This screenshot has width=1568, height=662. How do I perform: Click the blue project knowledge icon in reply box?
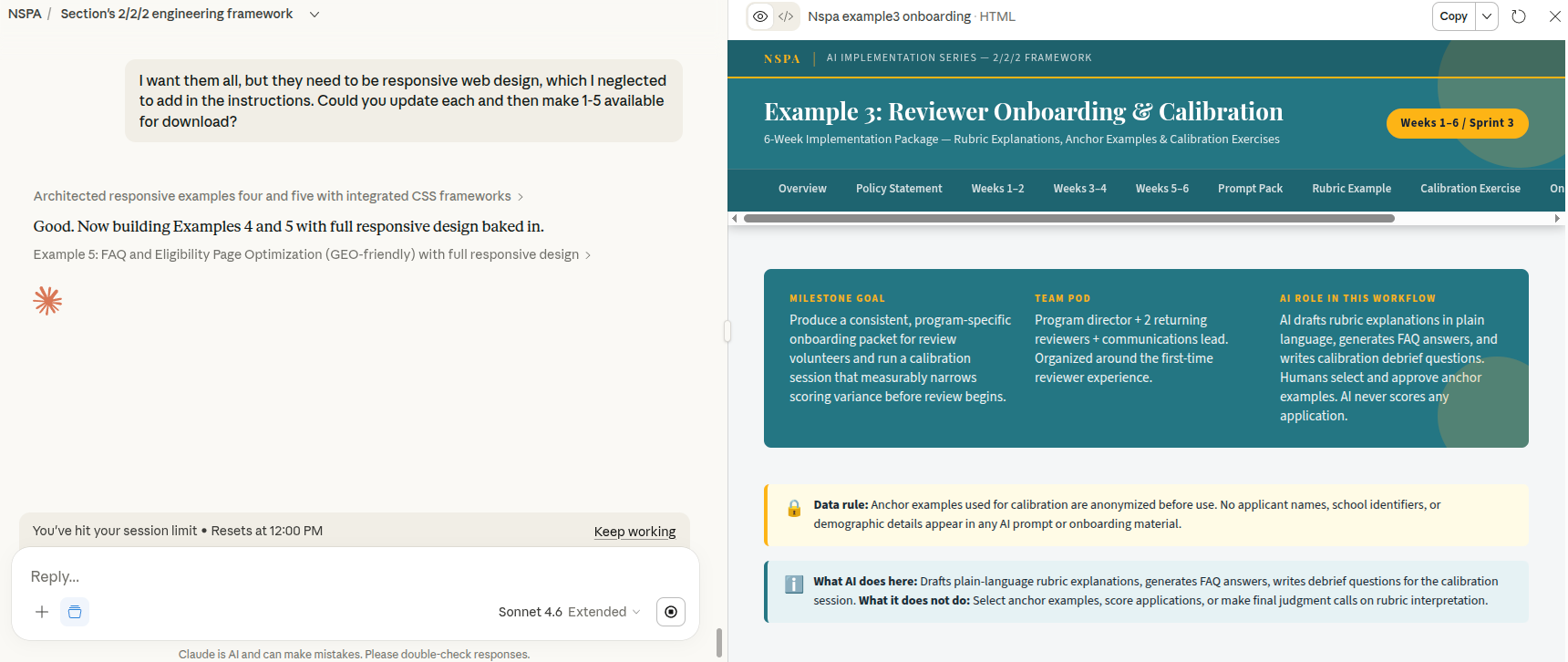click(x=75, y=612)
